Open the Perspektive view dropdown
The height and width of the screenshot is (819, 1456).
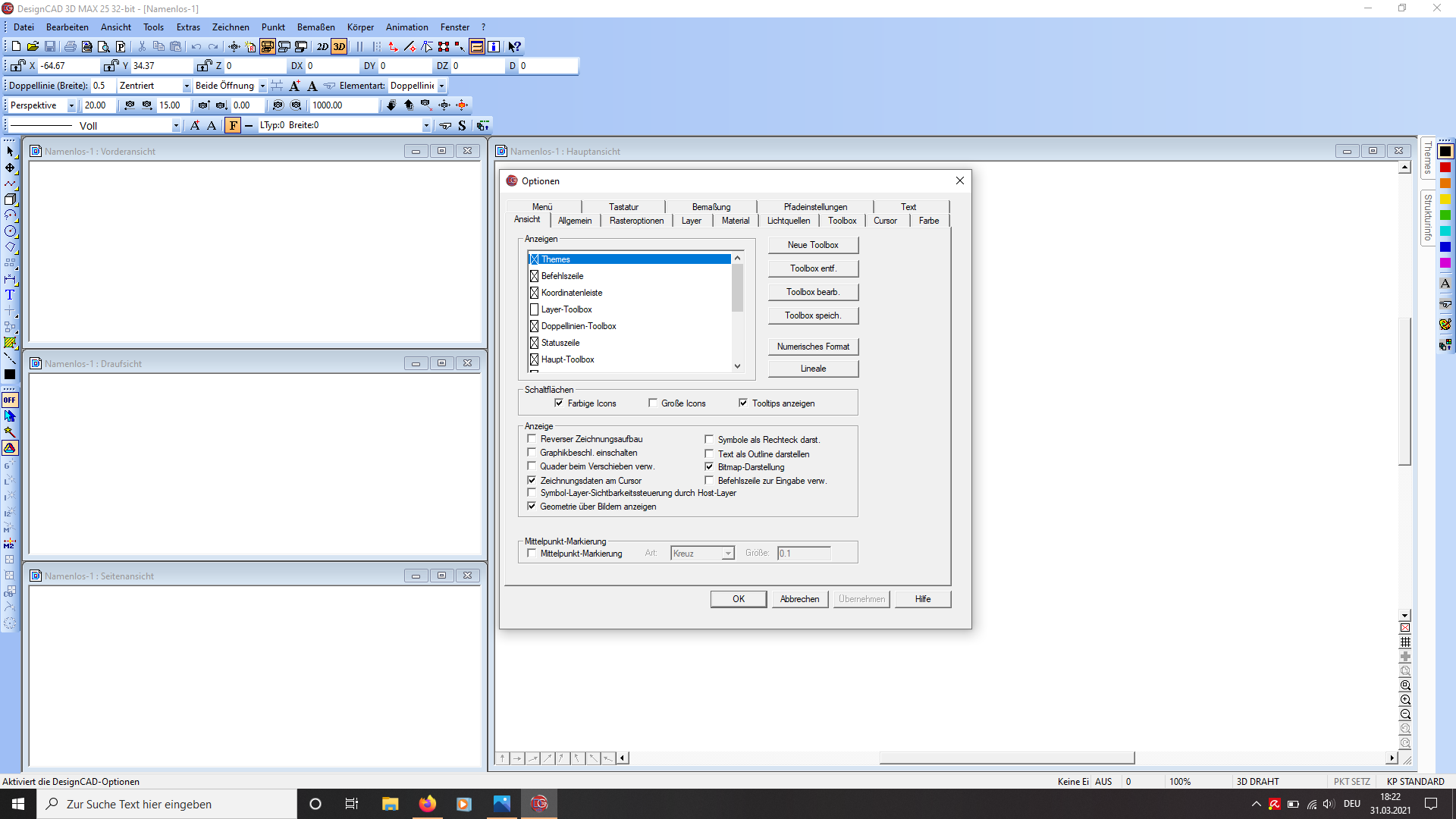click(71, 105)
